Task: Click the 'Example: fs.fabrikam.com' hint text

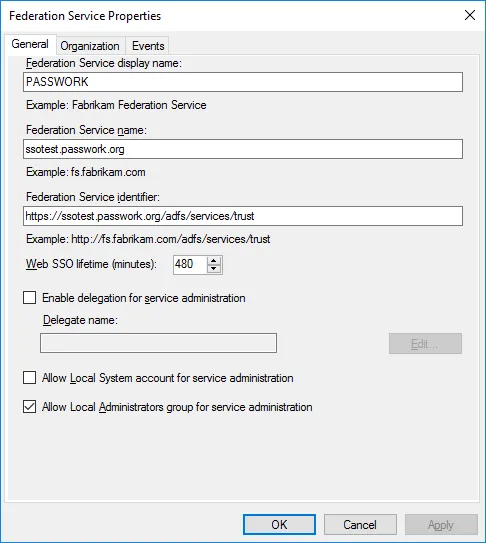Action: (x=86, y=172)
